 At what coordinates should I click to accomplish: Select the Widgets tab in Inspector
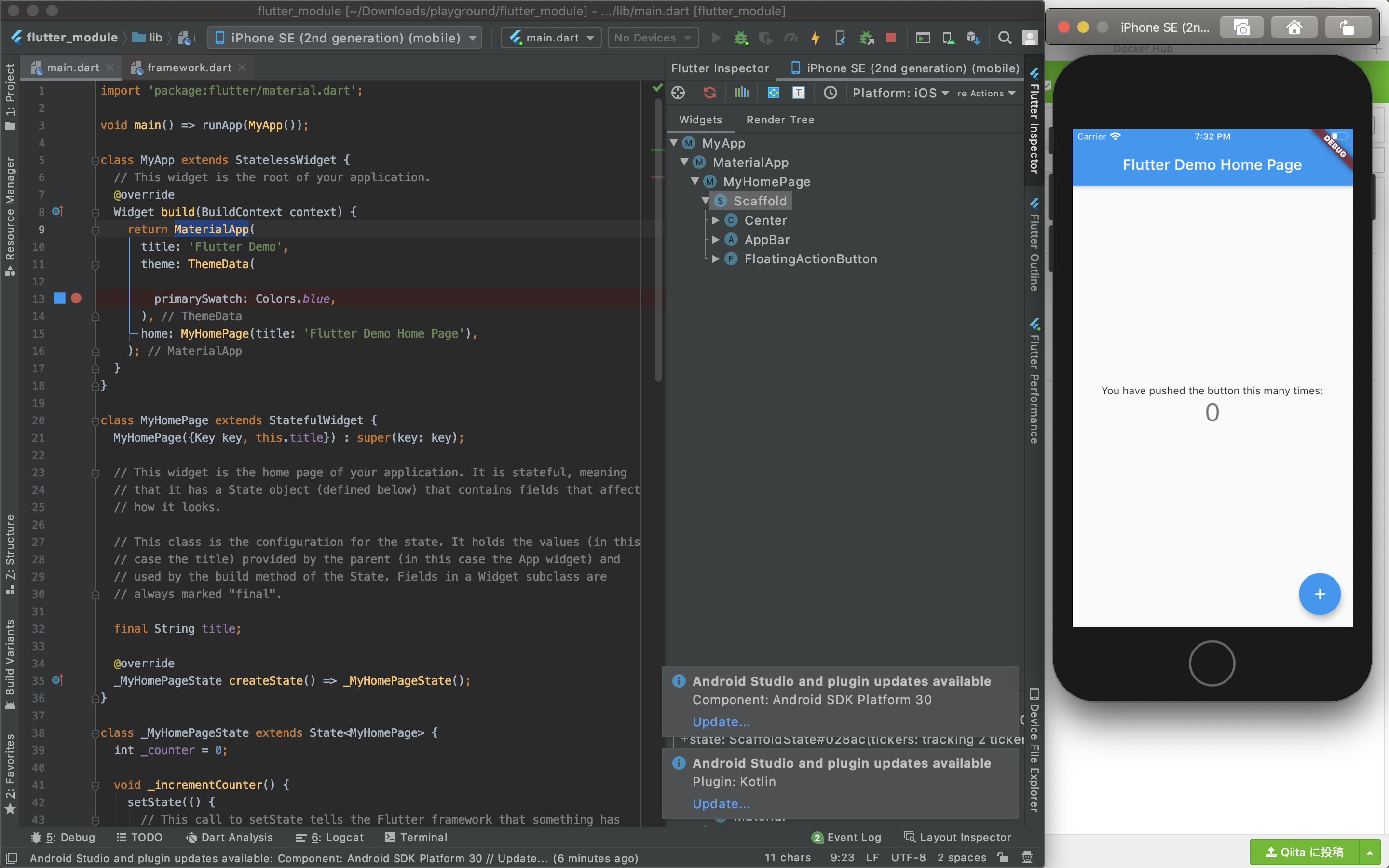pyautogui.click(x=700, y=120)
